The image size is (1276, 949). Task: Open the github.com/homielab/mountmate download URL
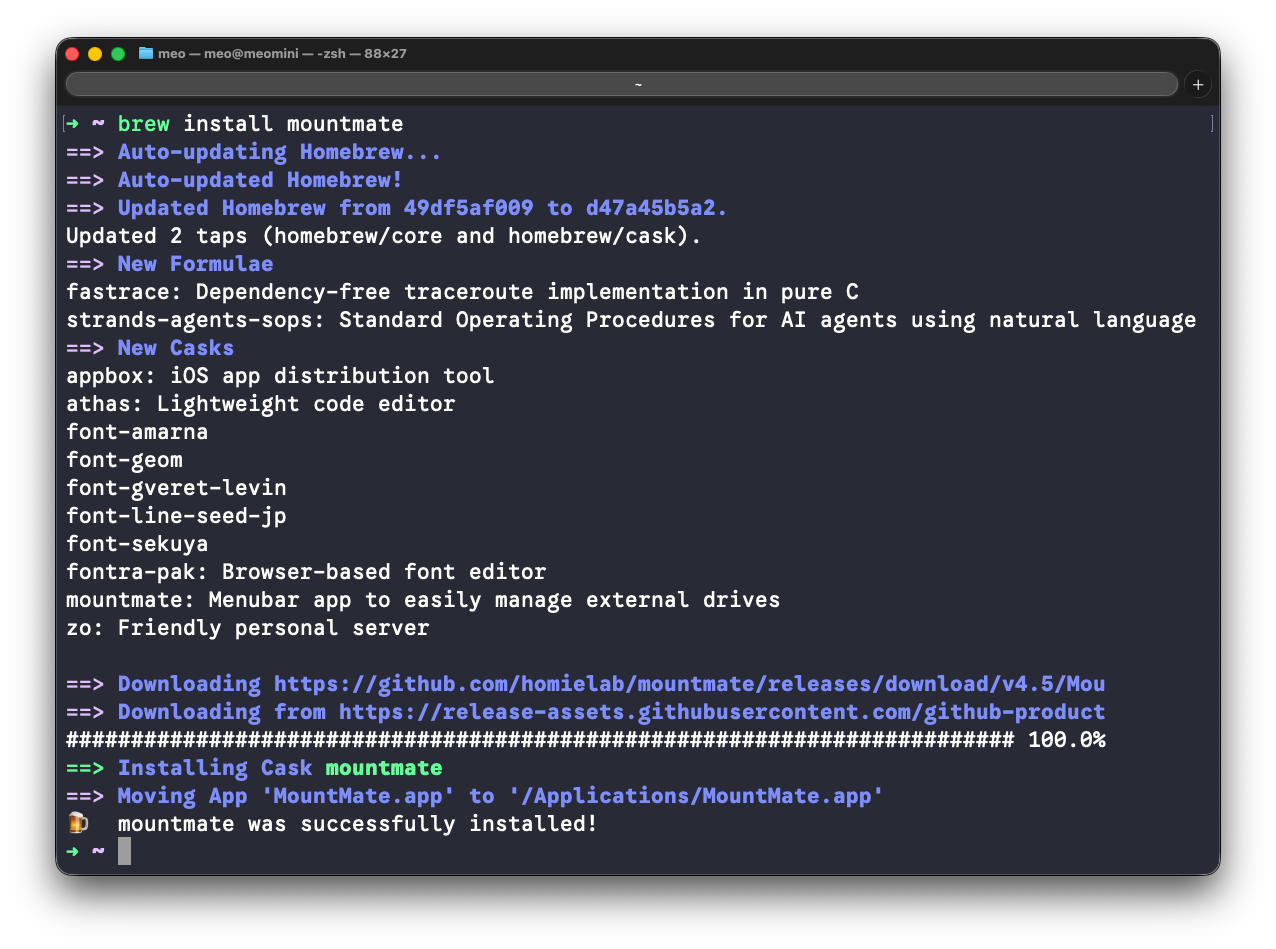pos(689,684)
